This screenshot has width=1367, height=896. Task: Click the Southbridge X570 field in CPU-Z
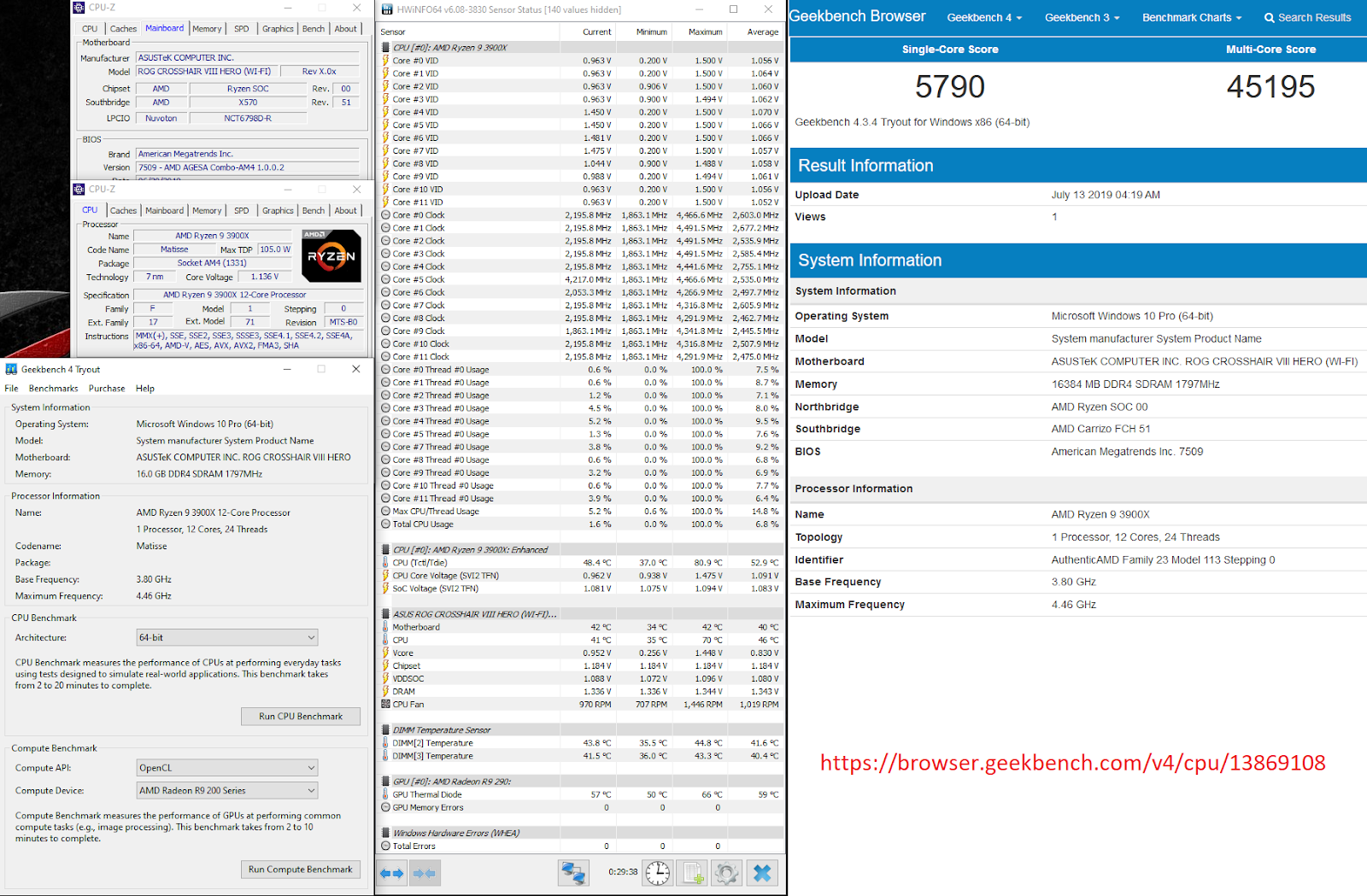(x=248, y=102)
